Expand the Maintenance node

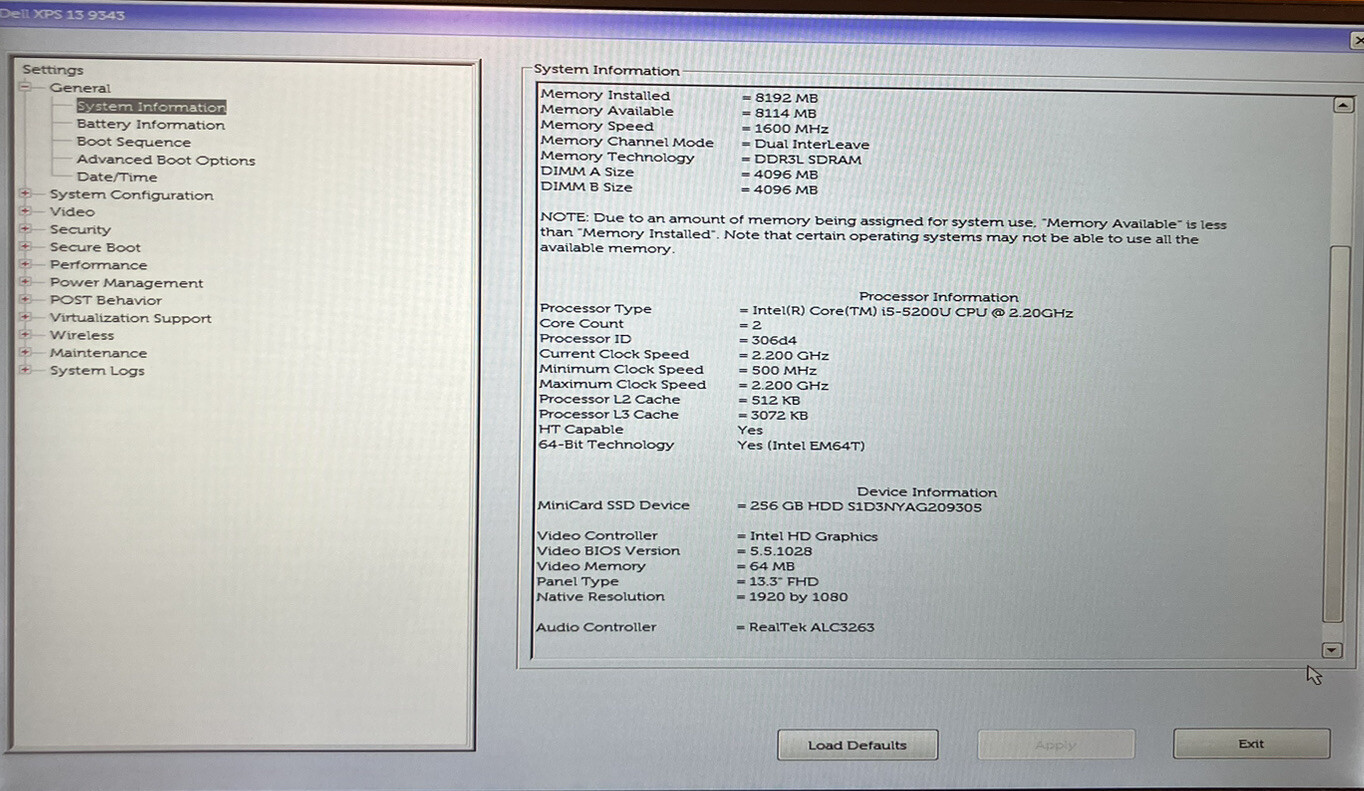tap(26, 353)
